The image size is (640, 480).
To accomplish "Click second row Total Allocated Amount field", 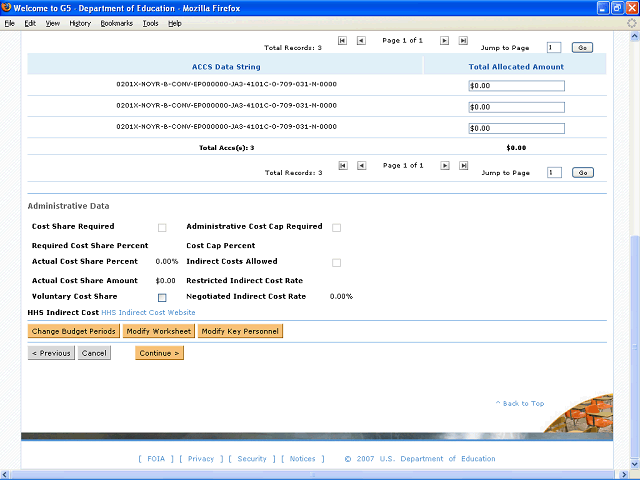I will coord(516,107).
